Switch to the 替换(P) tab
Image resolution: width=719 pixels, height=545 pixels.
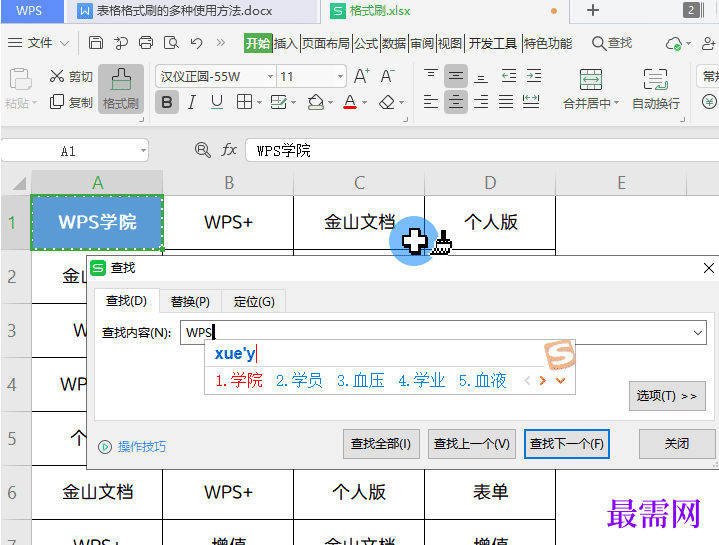click(x=190, y=301)
